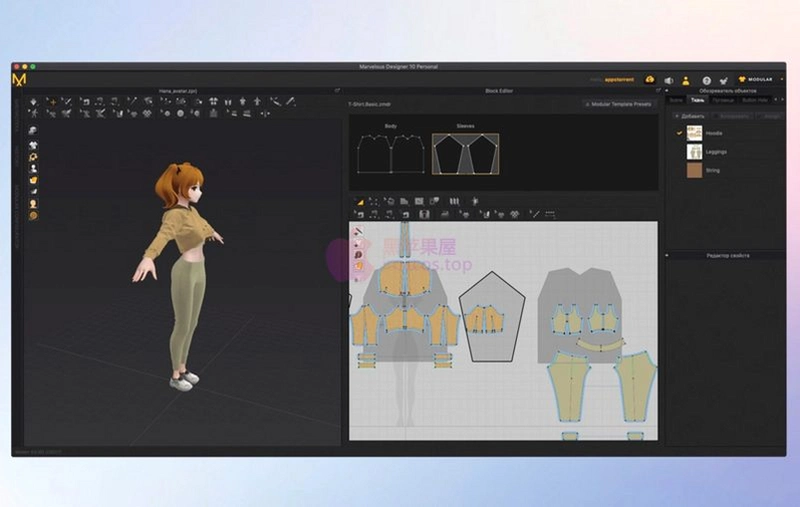This screenshot has height=507, width=800.
Task: Click the Копировать button
Action: pos(734,116)
